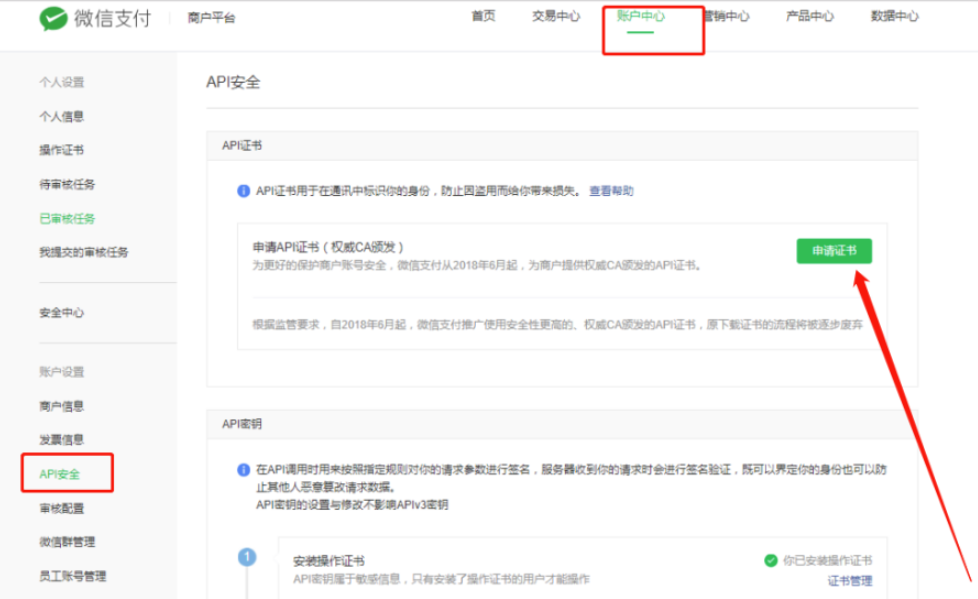This screenshot has width=978, height=599.
Task: Open 安全中心 in the sidebar
Action: (x=61, y=313)
